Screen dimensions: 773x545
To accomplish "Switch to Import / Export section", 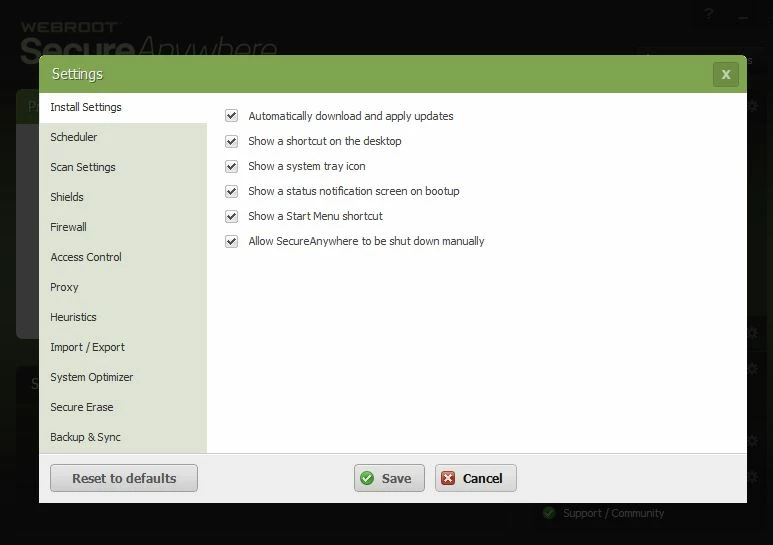I will (123, 347).
